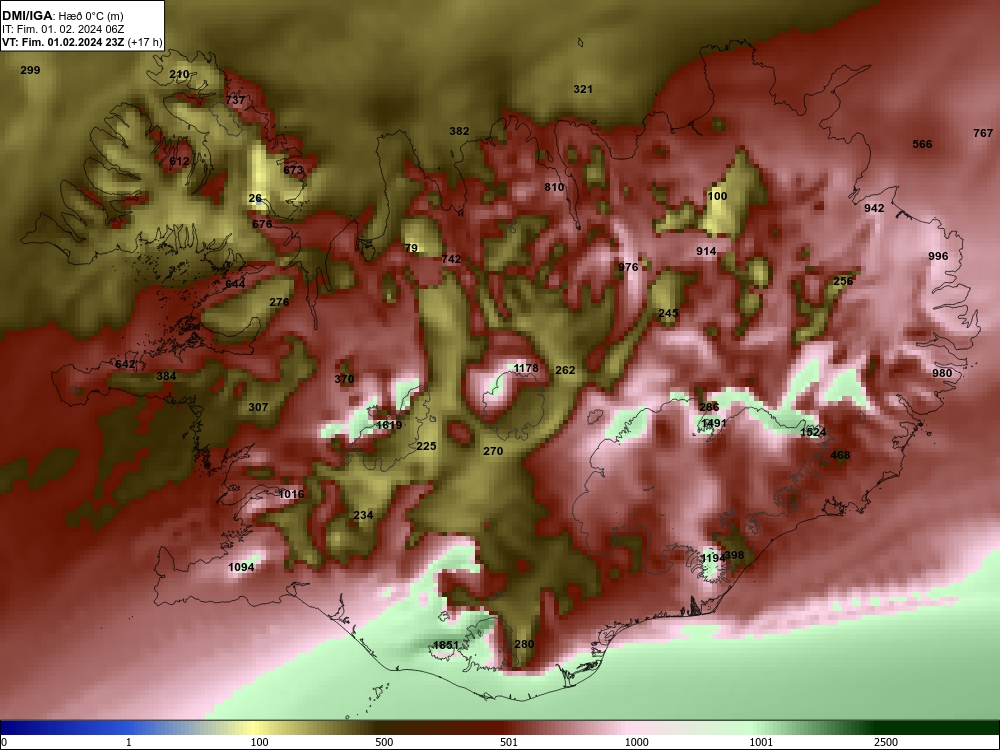Screen dimensions: 1000x750
Task: Click the color scale tick label 0
Action: [4, 742]
